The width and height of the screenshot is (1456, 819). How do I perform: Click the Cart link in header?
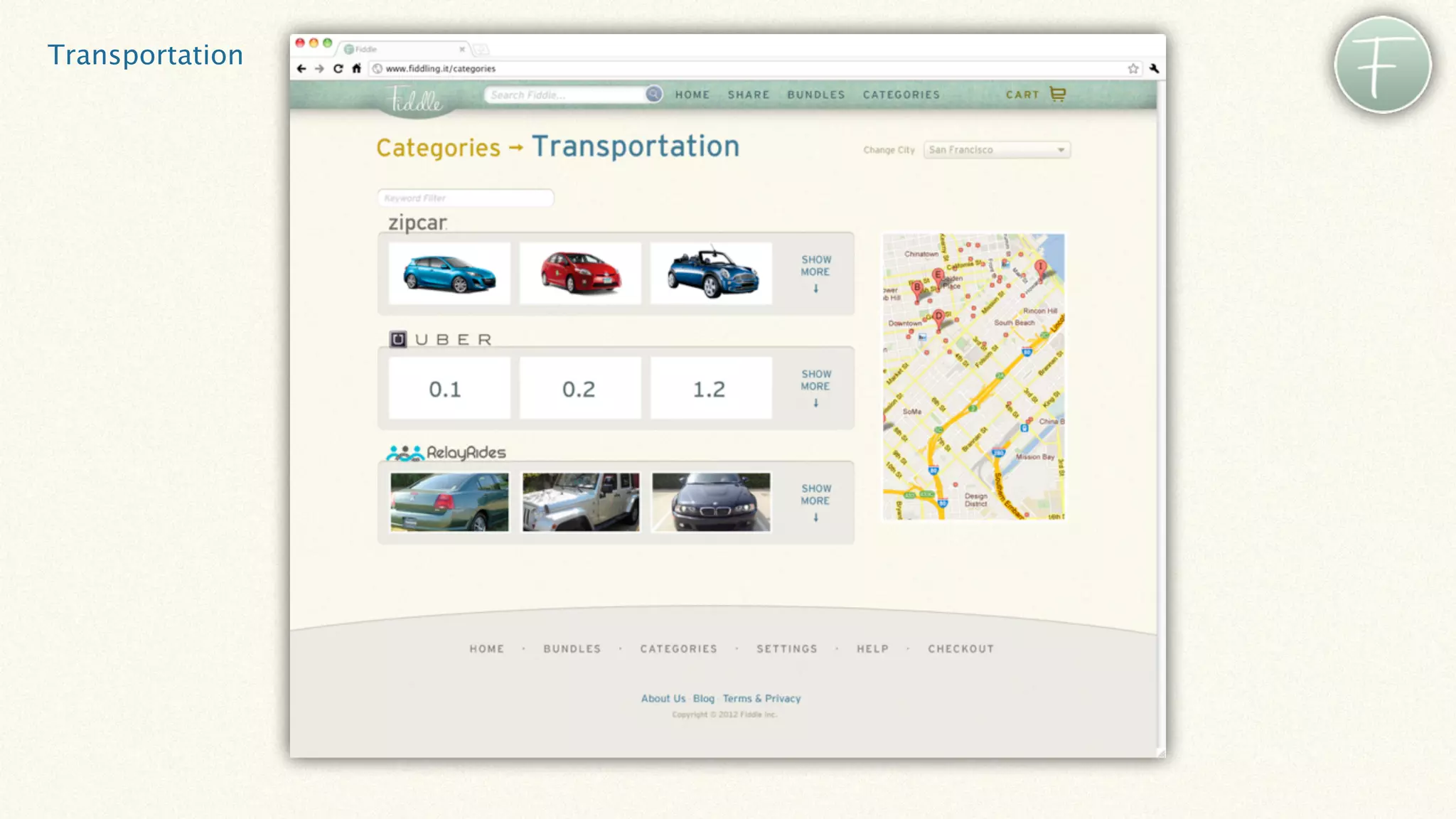1022,95
